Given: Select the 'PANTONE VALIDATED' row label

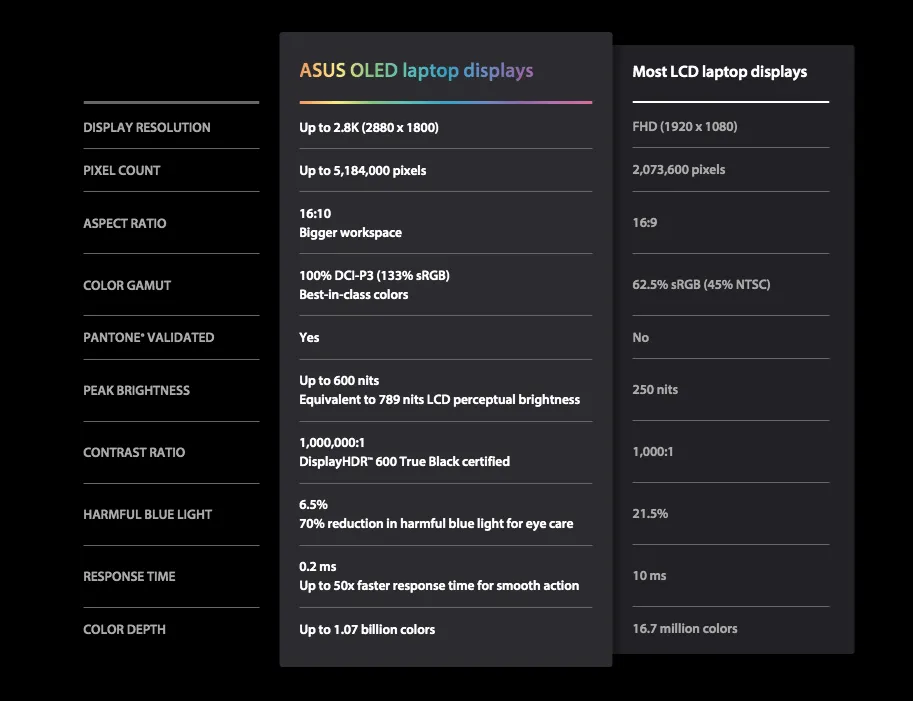Looking at the screenshot, I should [x=148, y=338].
